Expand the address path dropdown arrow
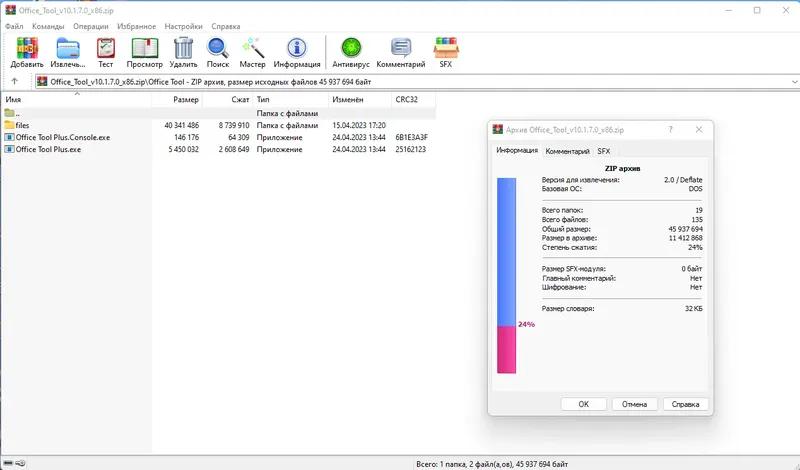Image resolution: width=800 pixels, height=470 pixels. coord(794,82)
